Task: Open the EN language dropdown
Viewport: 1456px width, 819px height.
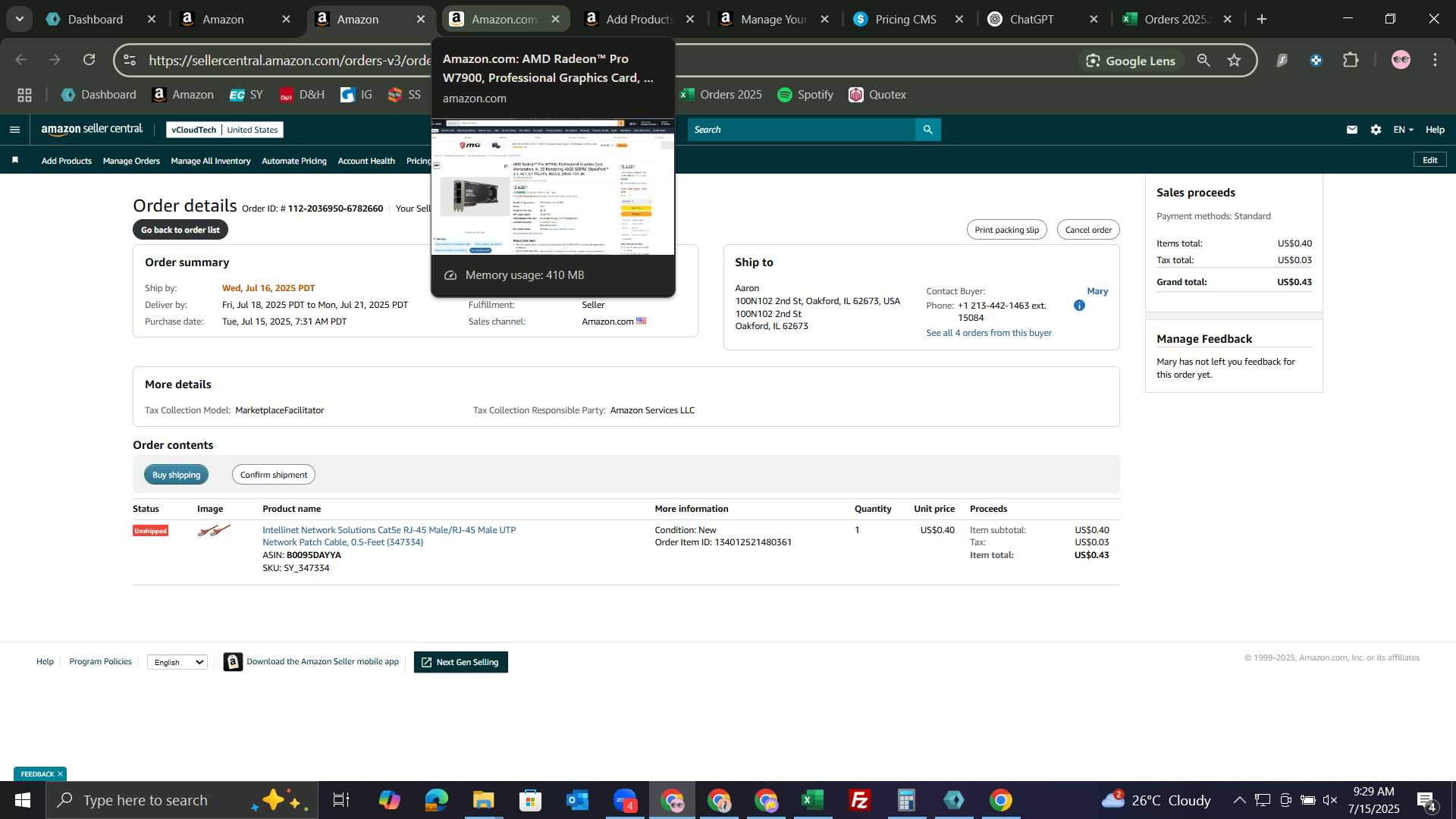Action: tap(1403, 130)
